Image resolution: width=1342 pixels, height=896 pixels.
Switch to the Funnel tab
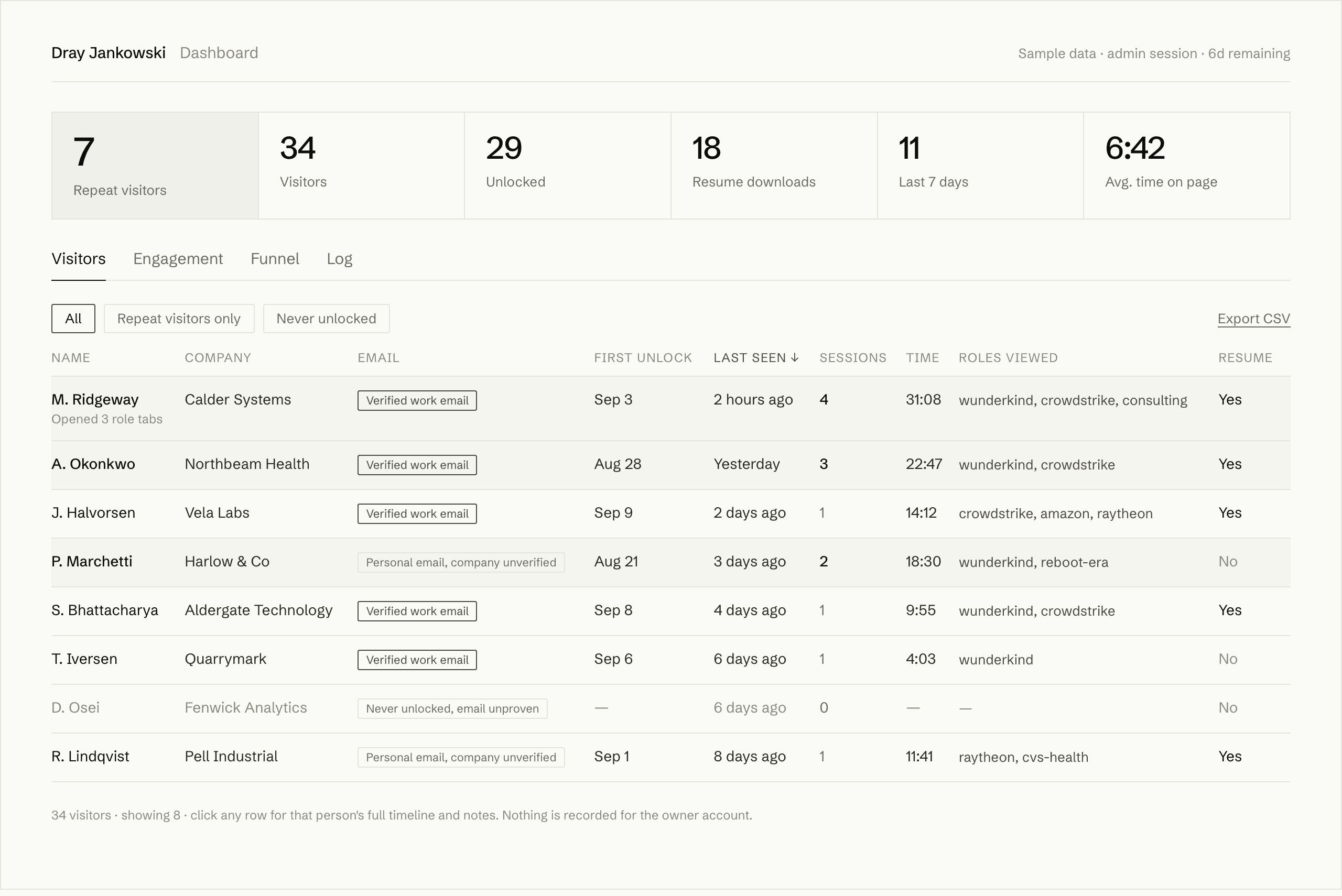pos(274,259)
